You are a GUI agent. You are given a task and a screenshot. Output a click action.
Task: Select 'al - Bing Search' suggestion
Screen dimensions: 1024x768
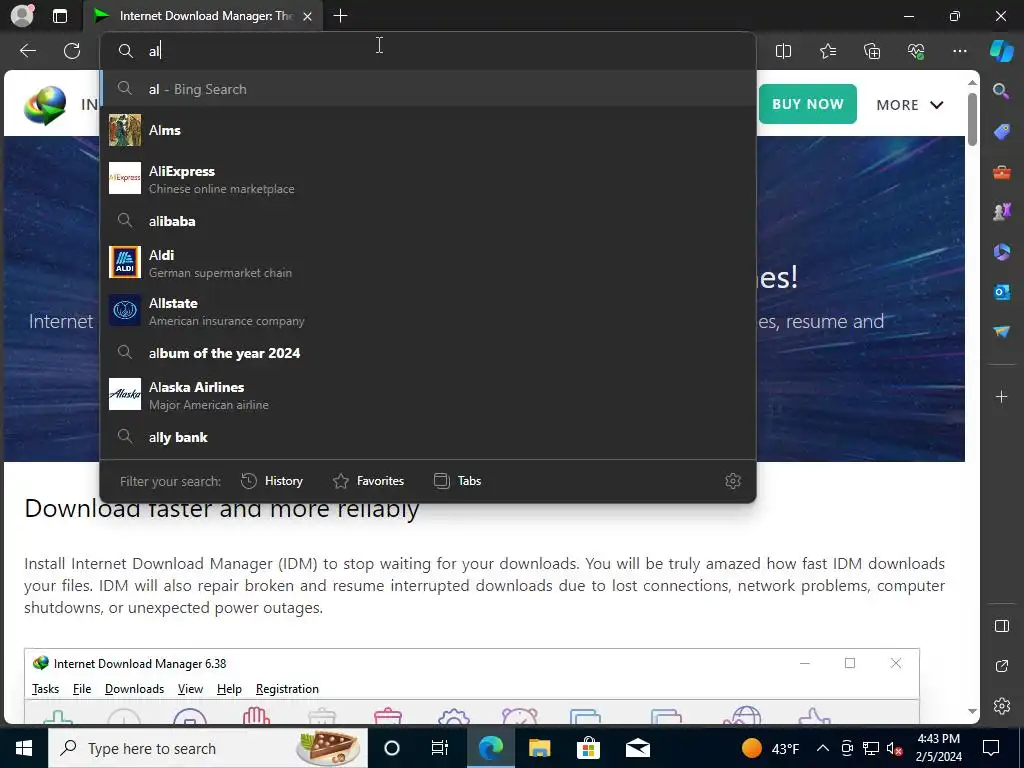(x=428, y=89)
